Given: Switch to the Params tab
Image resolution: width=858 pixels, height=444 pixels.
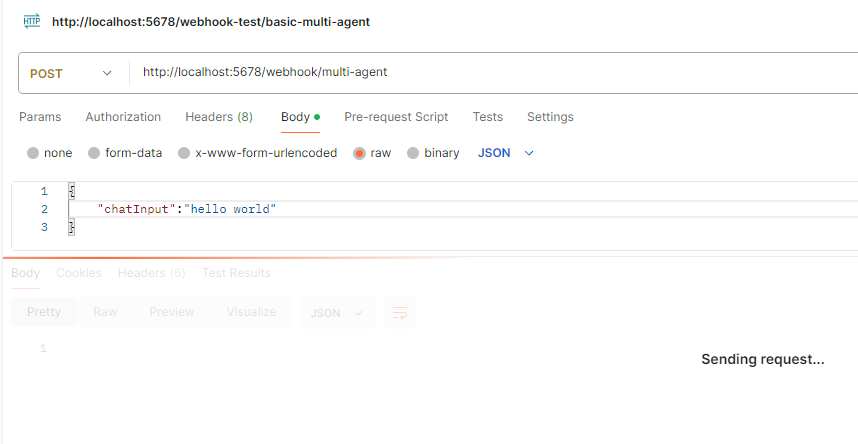Looking at the screenshot, I should click(x=40, y=117).
